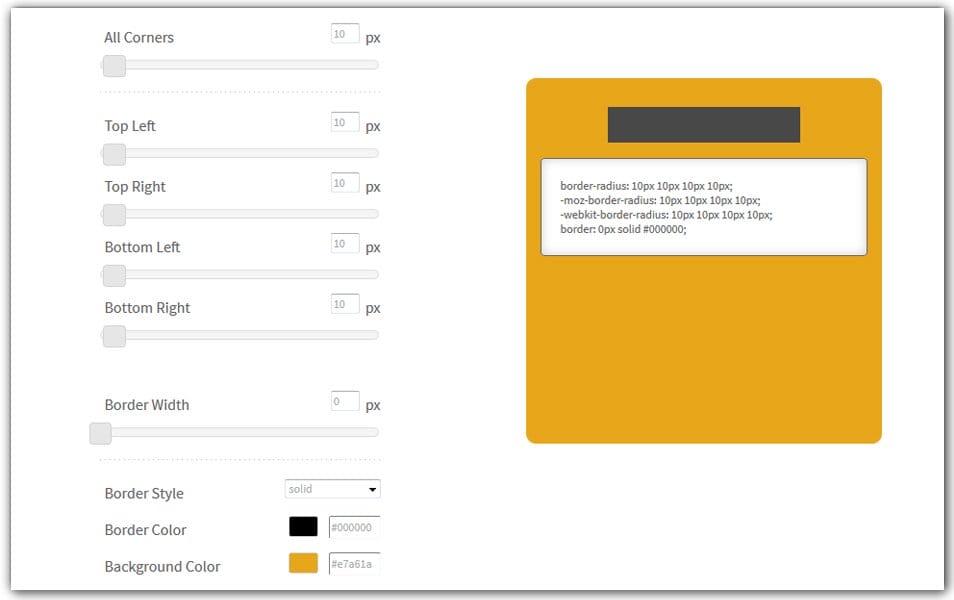
Task: Click the orange Background Color swatch
Action: (x=301, y=563)
